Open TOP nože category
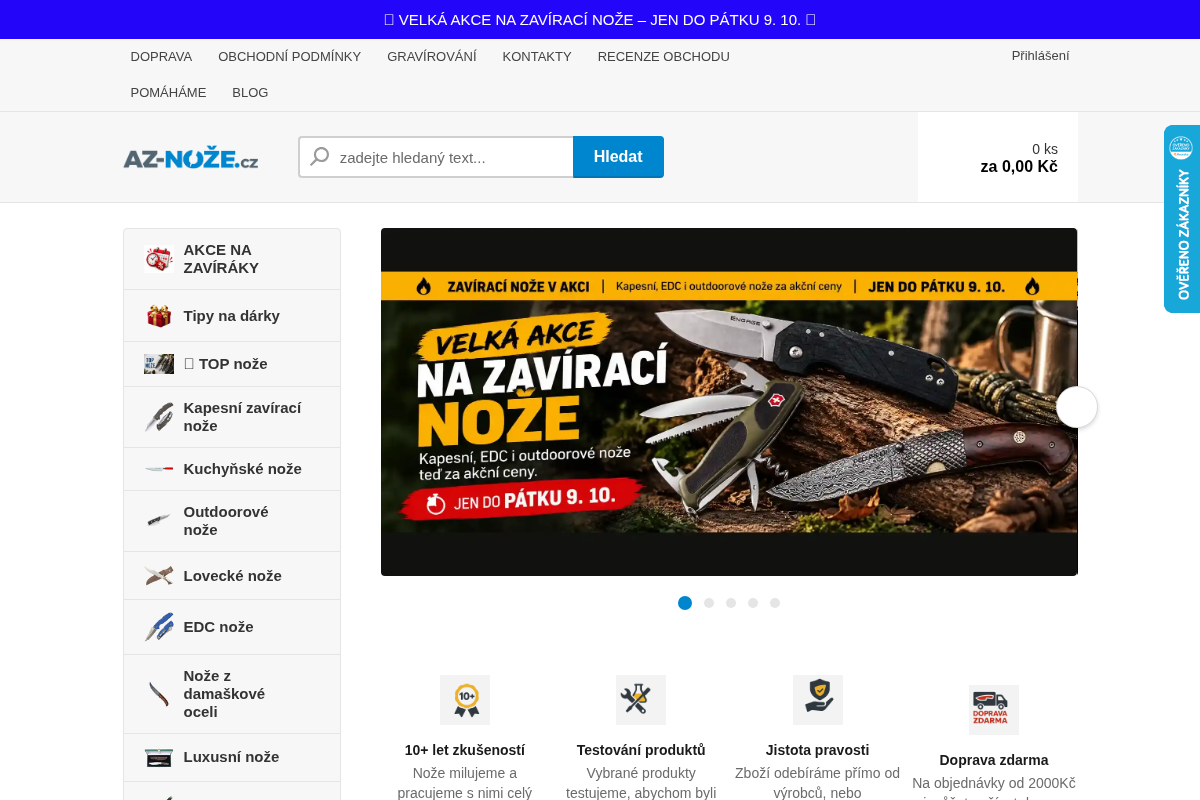Viewport: 1200px width, 800px height. tap(232, 364)
